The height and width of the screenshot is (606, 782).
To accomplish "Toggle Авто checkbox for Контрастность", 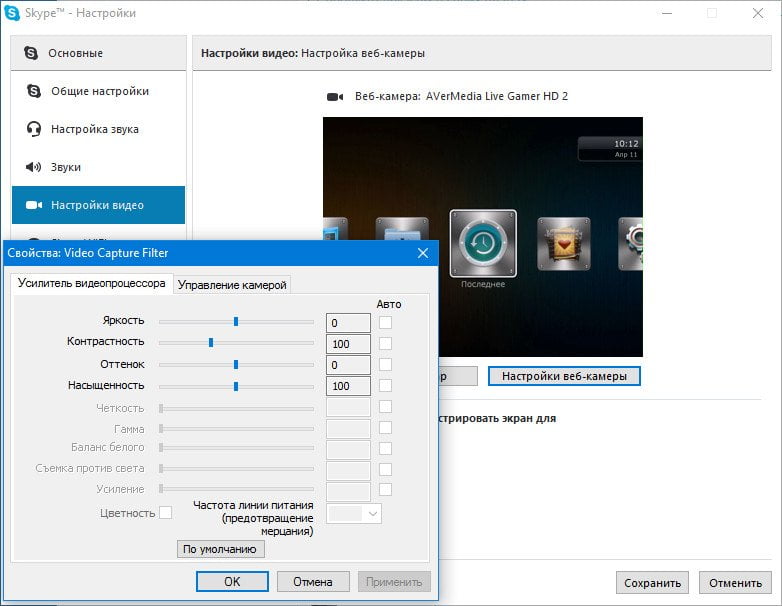I will pos(385,344).
